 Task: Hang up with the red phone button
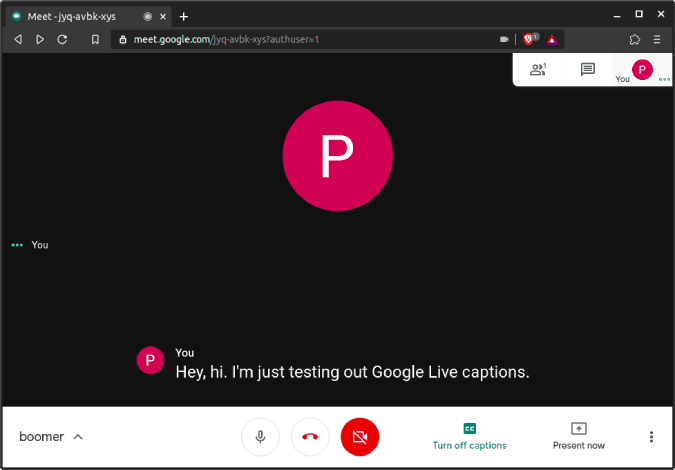[x=310, y=437]
